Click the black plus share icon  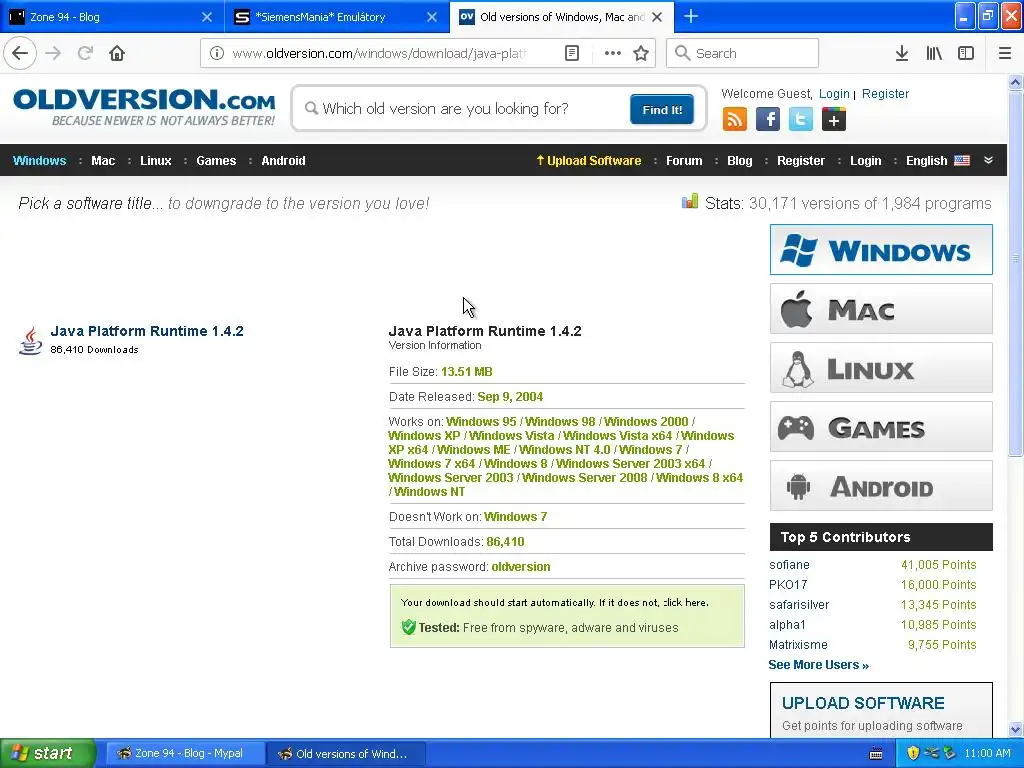(x=833, y=119)
